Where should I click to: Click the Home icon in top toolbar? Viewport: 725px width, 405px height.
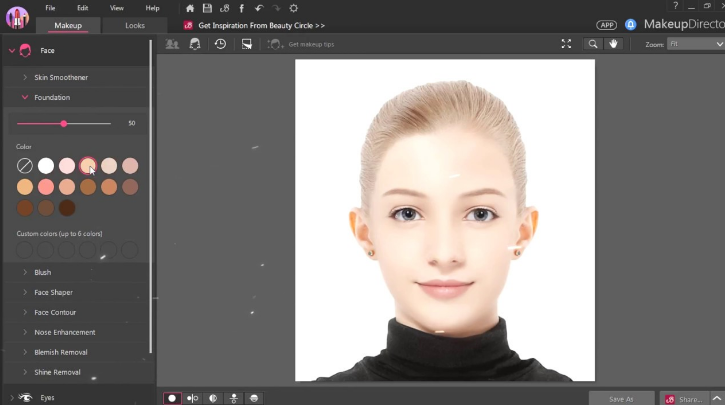click(190, 8)
